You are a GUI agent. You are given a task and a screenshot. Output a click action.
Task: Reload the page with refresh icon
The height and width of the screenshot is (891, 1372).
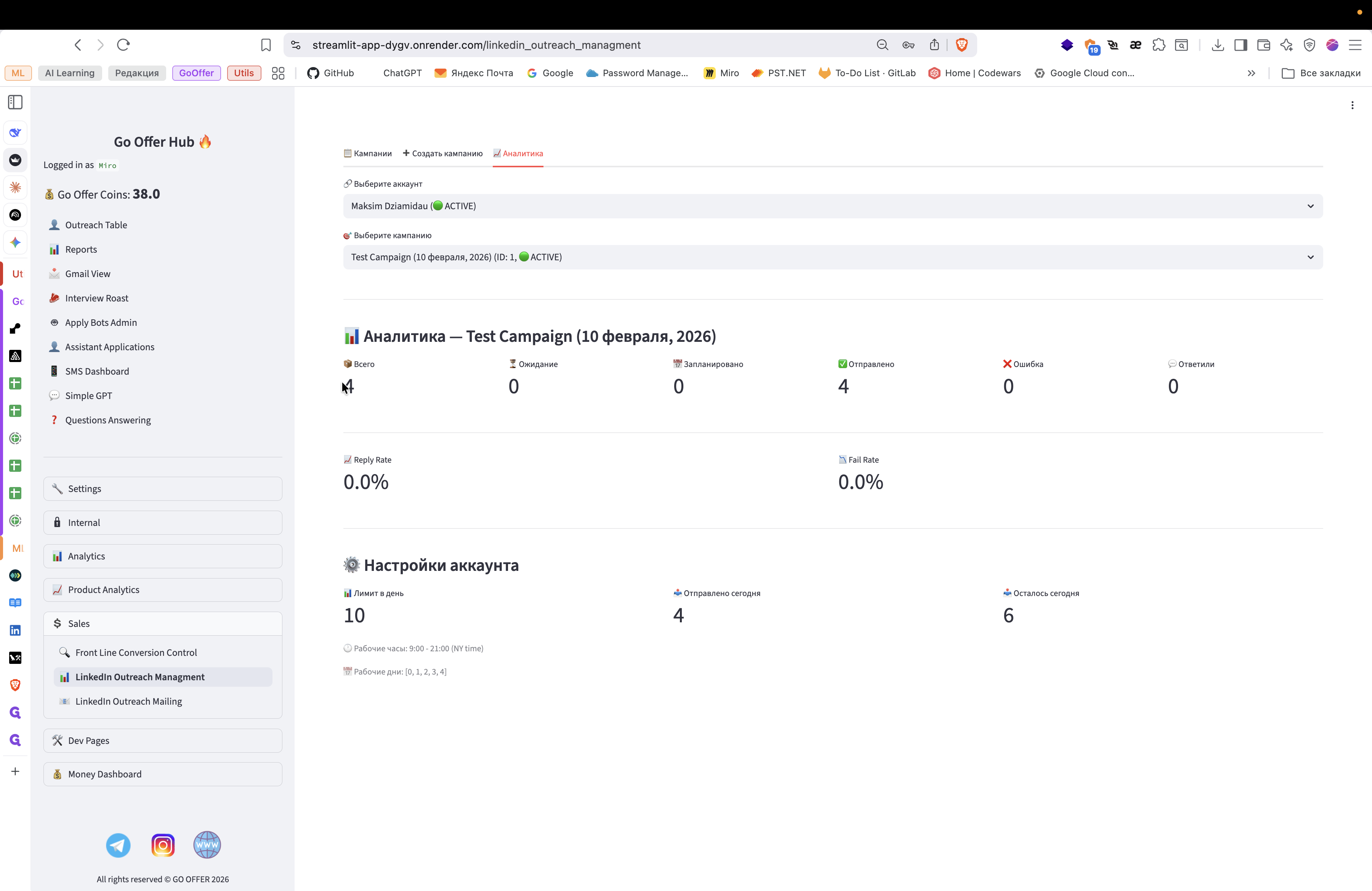tap(123, 45)
